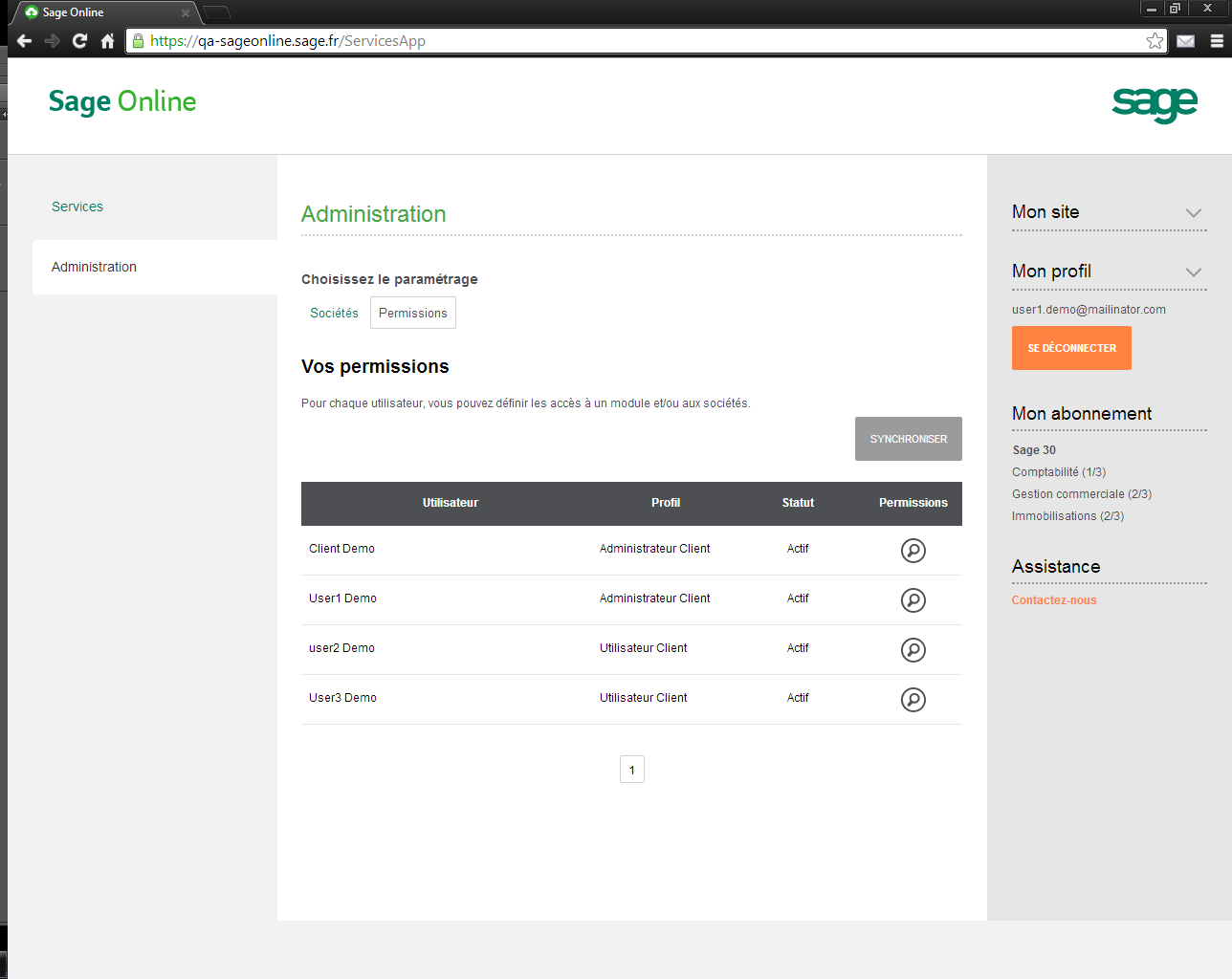This screenshot has width=1232, height=979.
Task: Open permissions magnifier for User3 Demo
Action: pos(913,700)
